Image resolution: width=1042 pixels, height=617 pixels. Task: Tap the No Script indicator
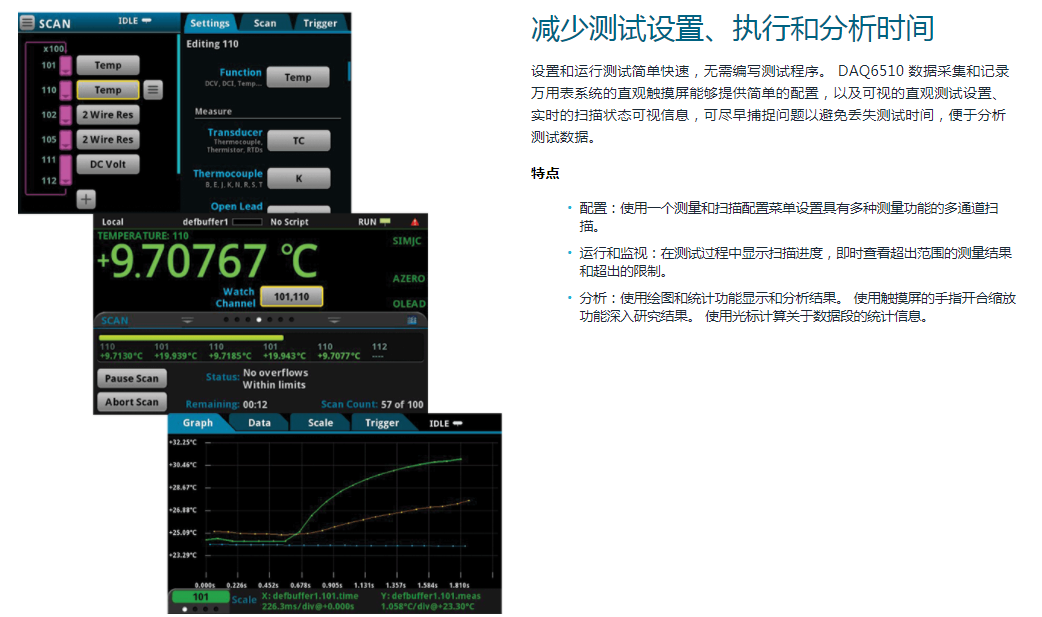coord(289,222)
